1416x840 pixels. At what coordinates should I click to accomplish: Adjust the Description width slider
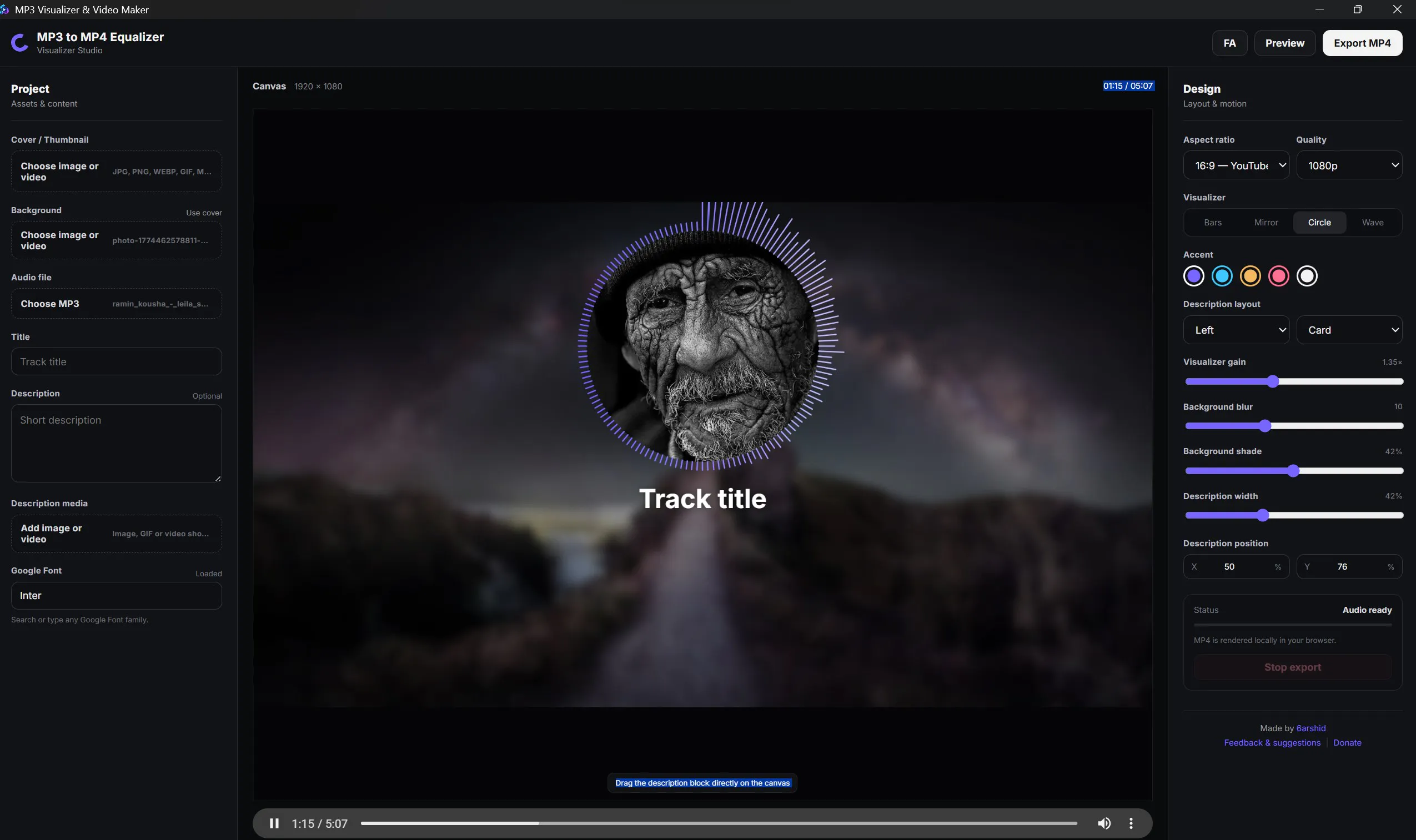[1294, 515]
